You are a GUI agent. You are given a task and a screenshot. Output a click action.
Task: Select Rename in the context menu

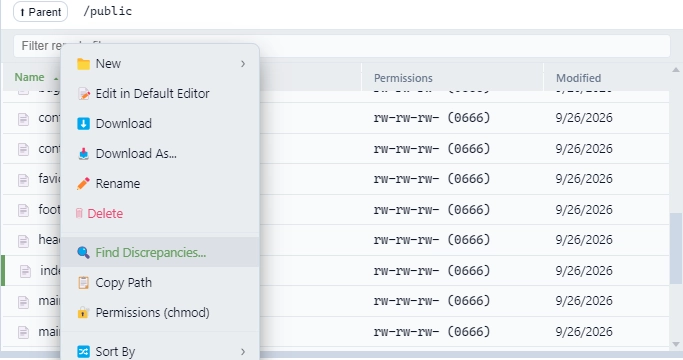160,184
